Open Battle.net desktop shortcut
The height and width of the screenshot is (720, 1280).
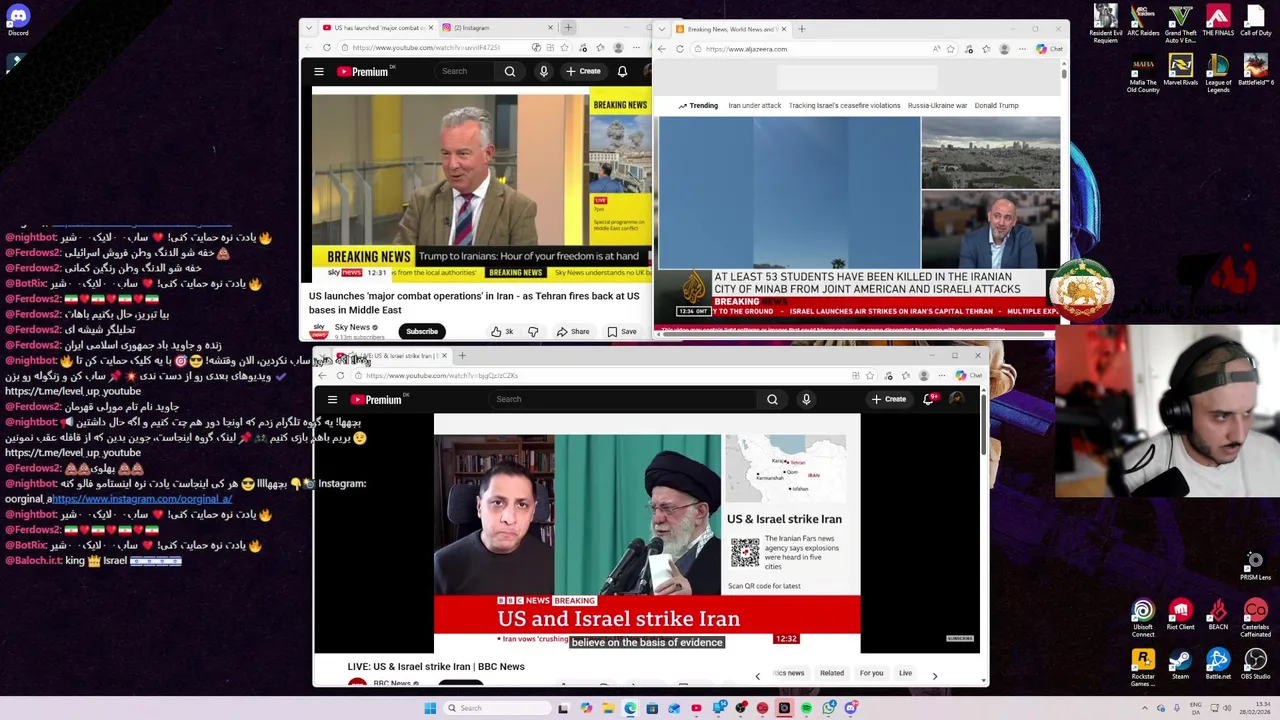click(x=1218, y=664)
